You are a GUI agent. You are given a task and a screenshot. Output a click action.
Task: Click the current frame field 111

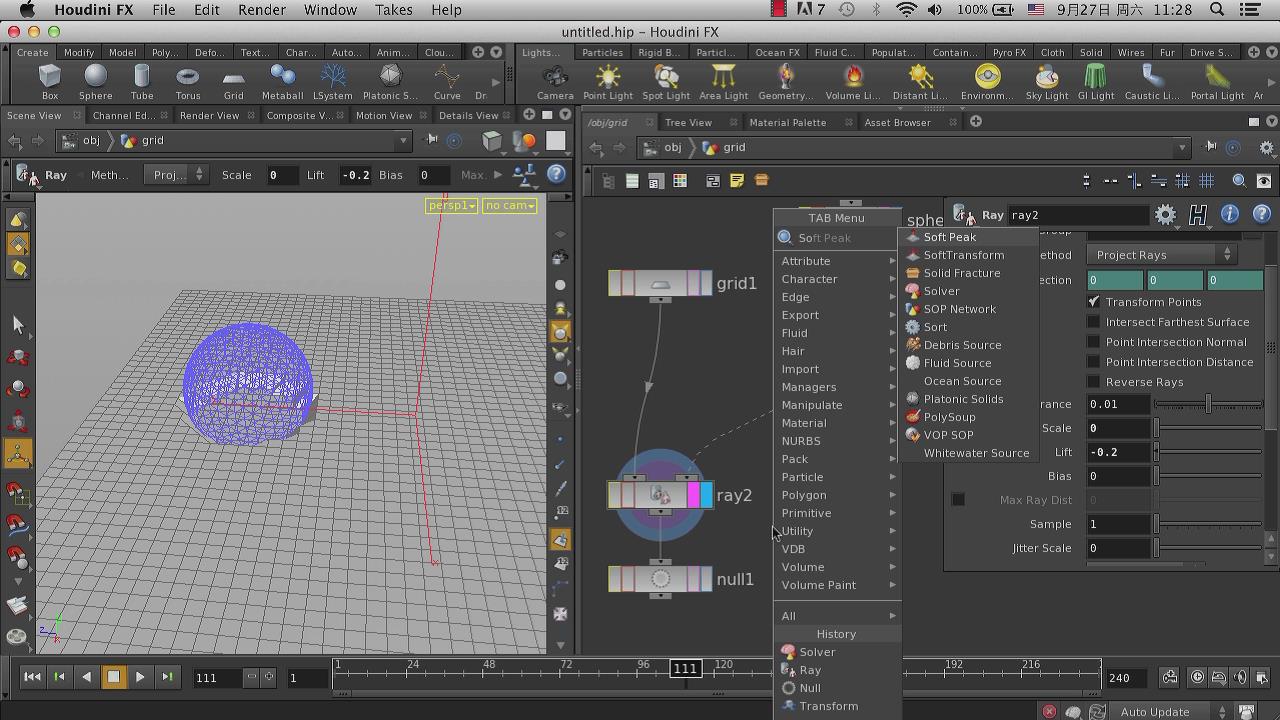[218, 677]
